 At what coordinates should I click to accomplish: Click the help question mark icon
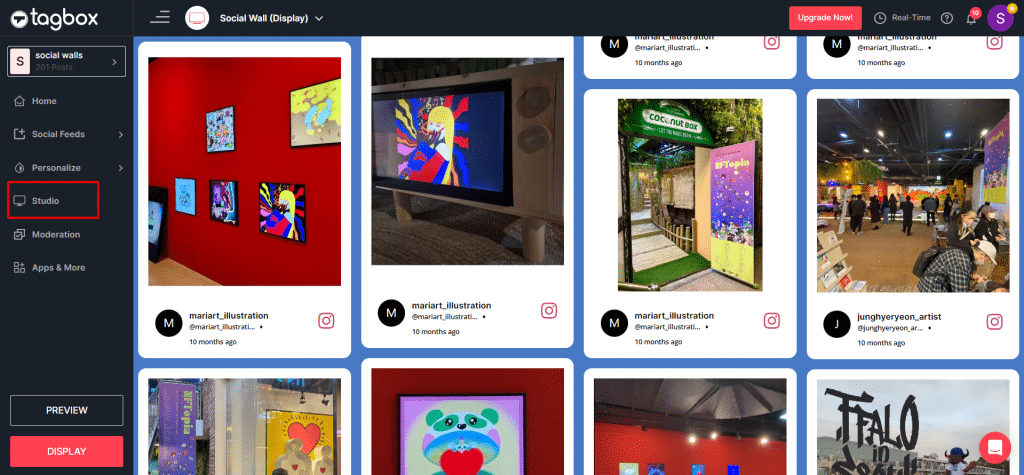point(947,18)
